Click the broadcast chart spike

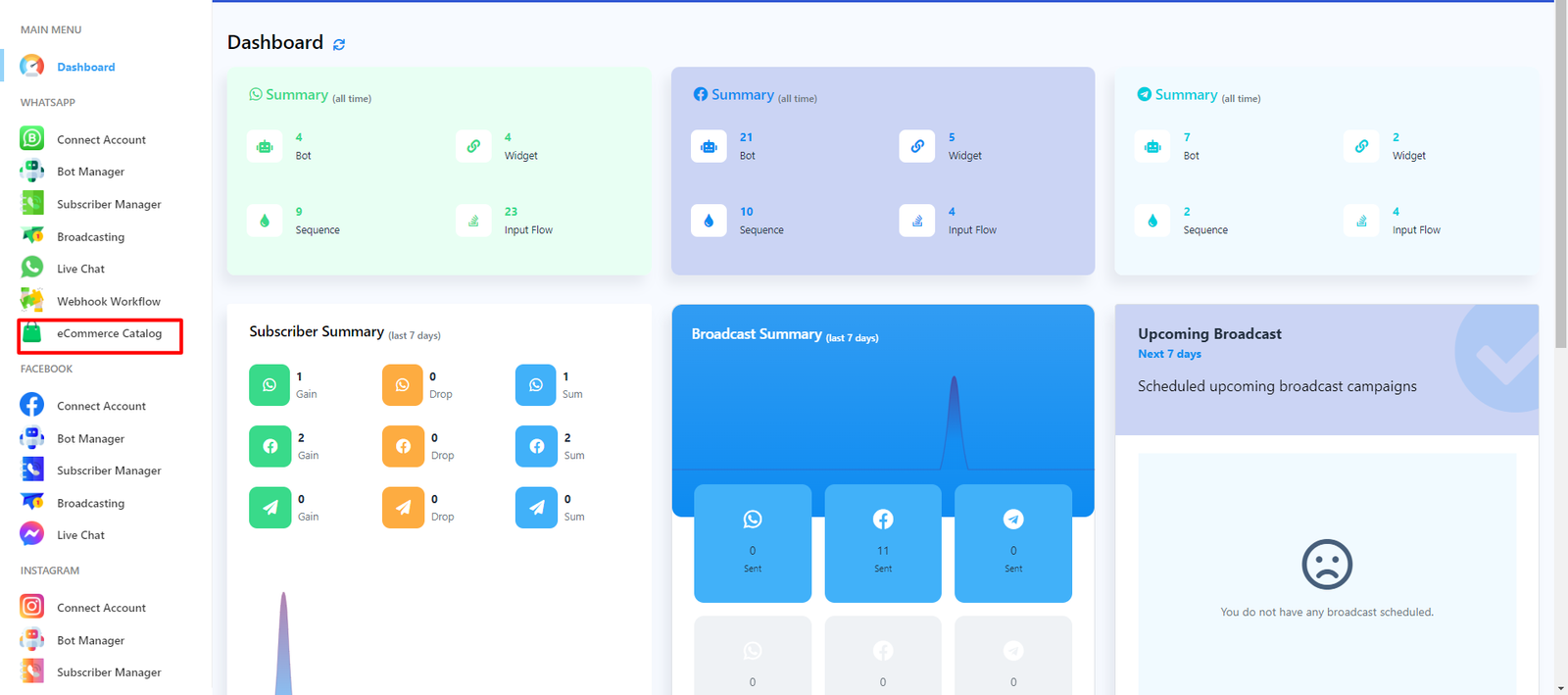[x=954, y=423]
